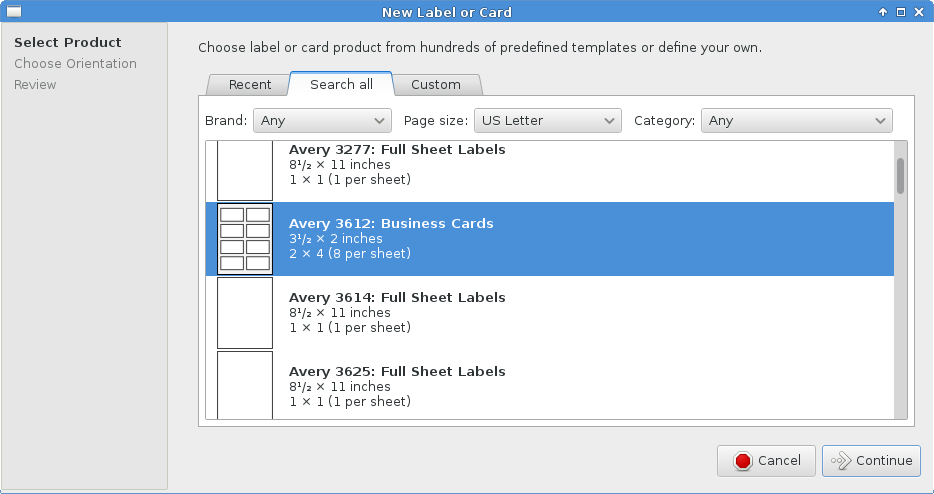Viewport: 934px width, 494px height.
Task: Maximize the New Label or Card window
Action: [x=901, y=12]
